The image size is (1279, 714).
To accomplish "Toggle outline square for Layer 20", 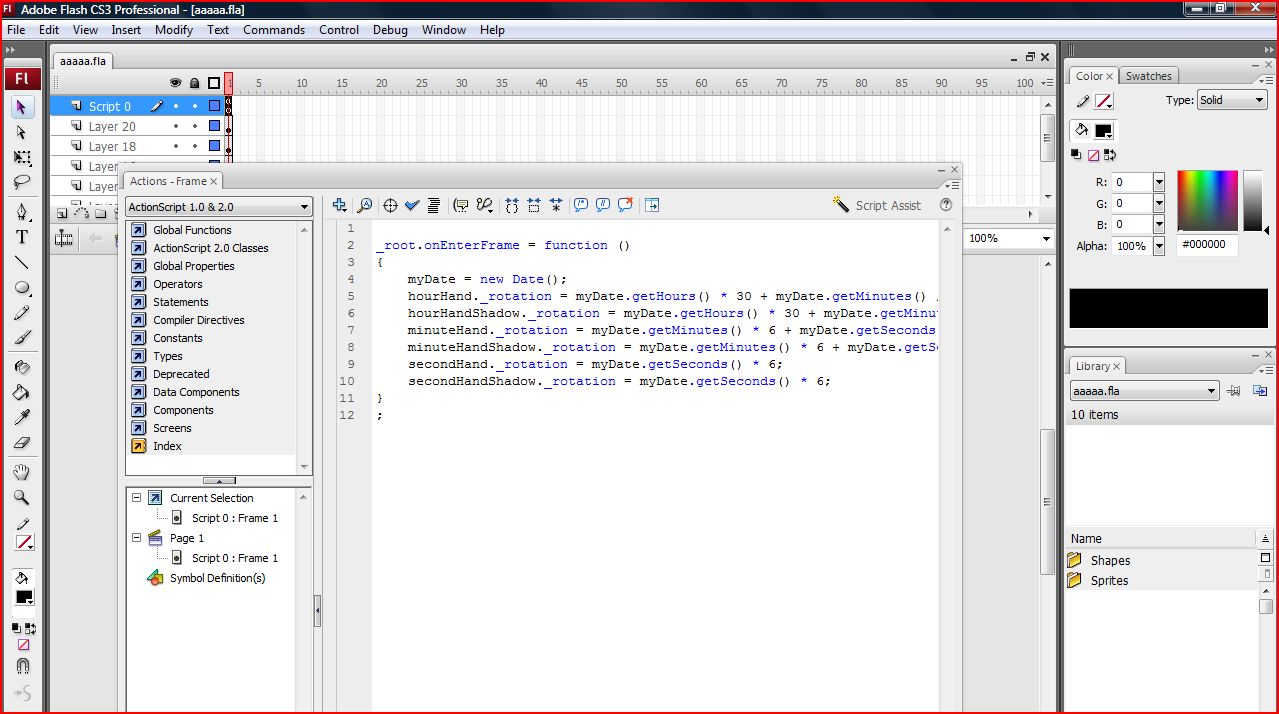I will point(214,127).
